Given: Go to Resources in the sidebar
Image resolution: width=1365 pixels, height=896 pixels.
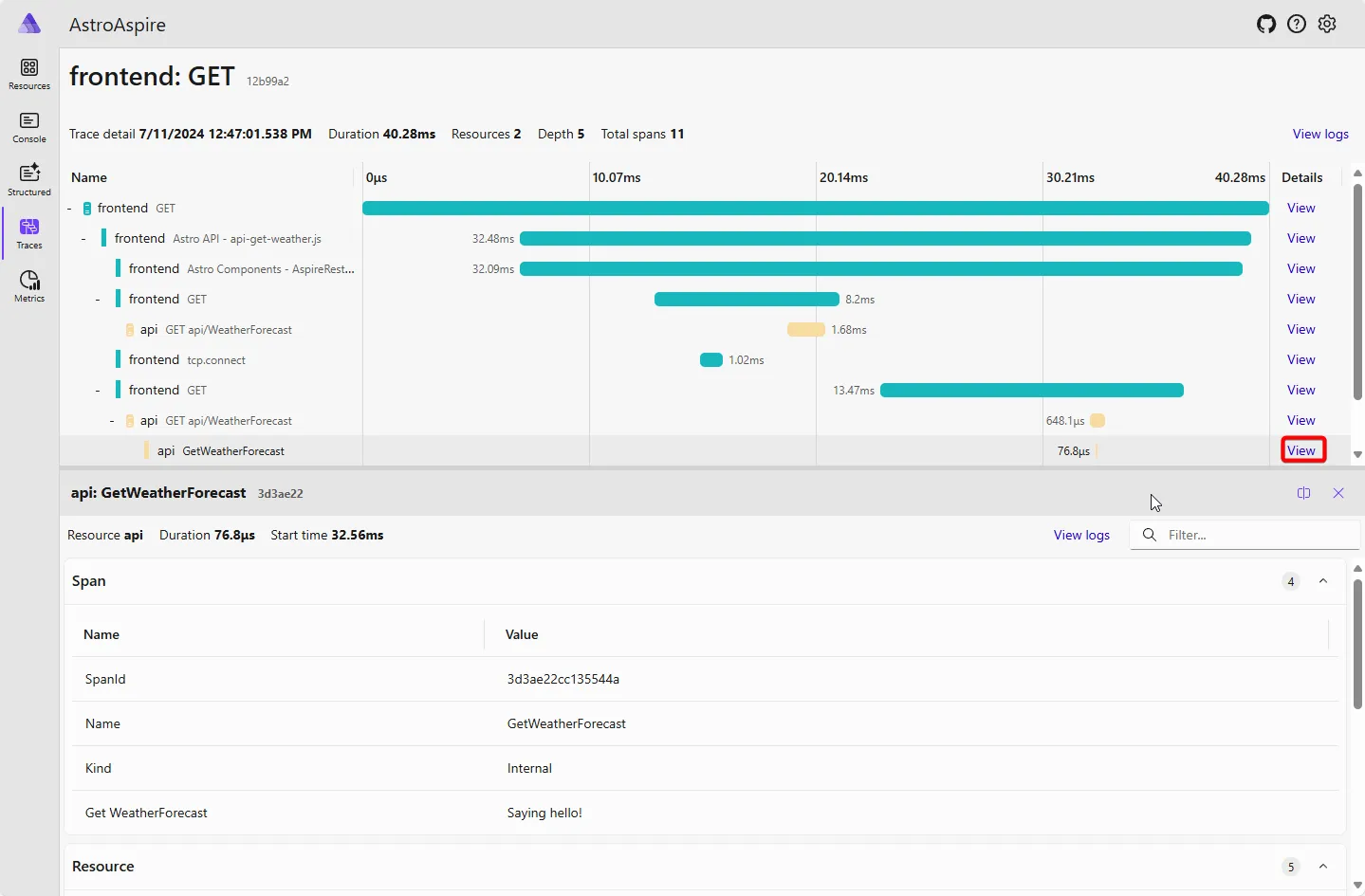Looking at the screenshot, I should [x=29, y=74].
